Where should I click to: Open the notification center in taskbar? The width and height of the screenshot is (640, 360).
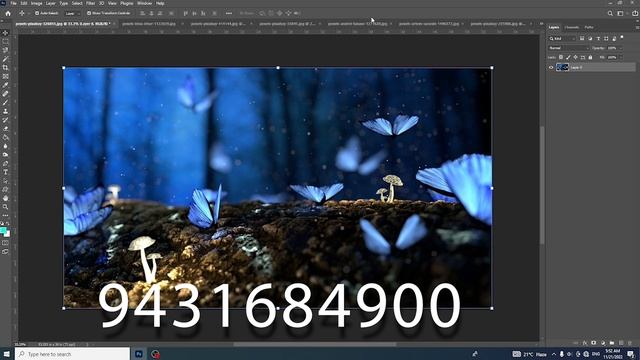(x=631, y=354)
